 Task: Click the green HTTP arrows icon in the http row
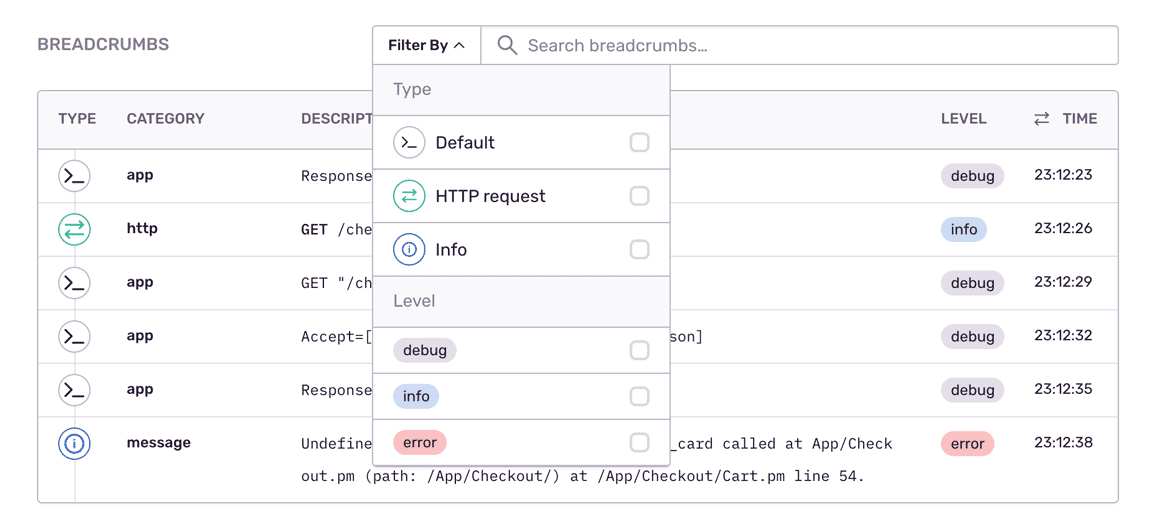click(74, 229)
